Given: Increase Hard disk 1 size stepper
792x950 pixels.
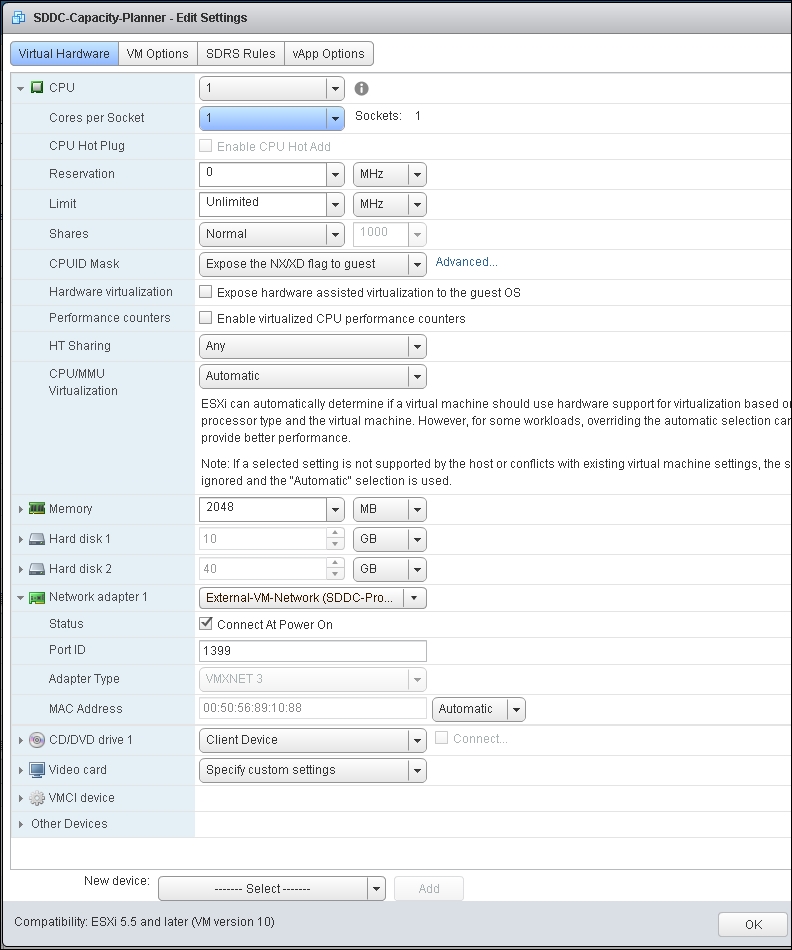Looking at the screenshot, I should pyautogui.click(x=334, y=533).
